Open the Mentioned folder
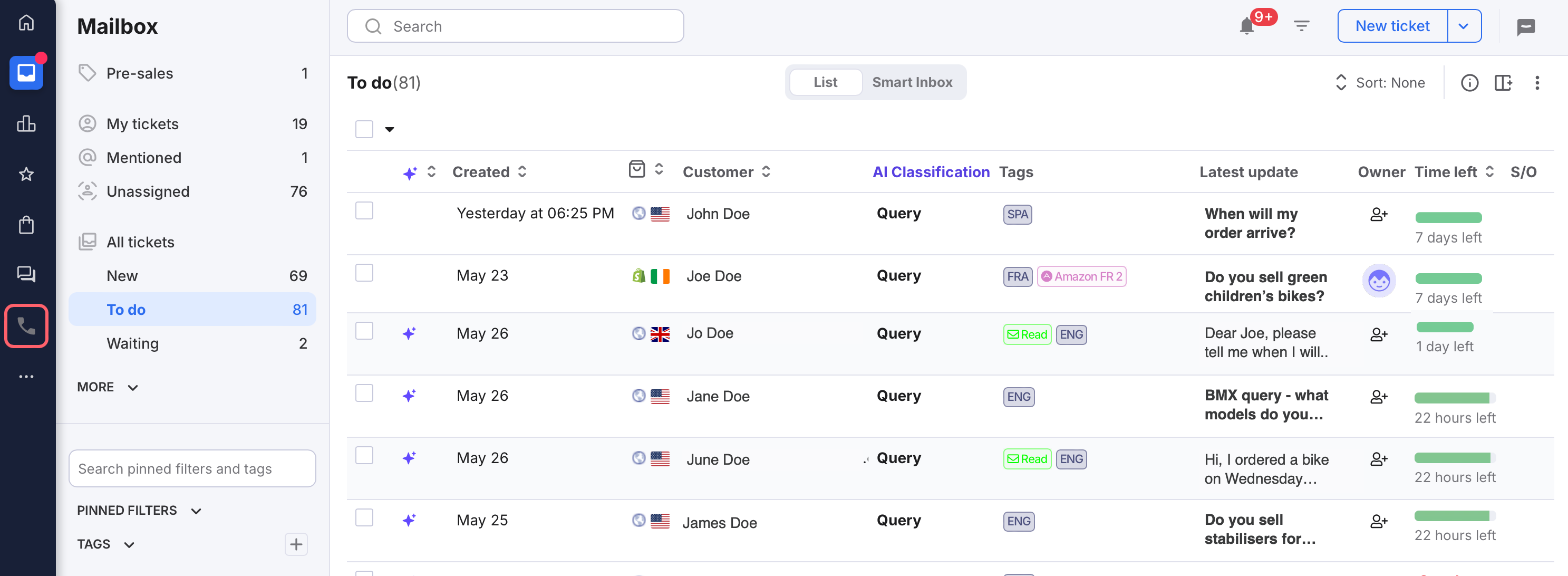 192,158
